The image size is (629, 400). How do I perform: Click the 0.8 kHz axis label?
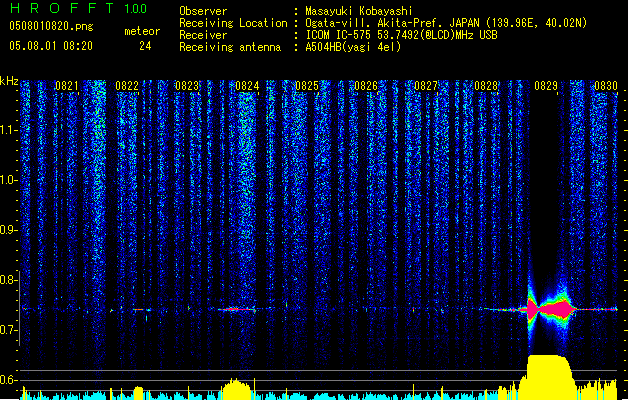[x=7, y=280]
